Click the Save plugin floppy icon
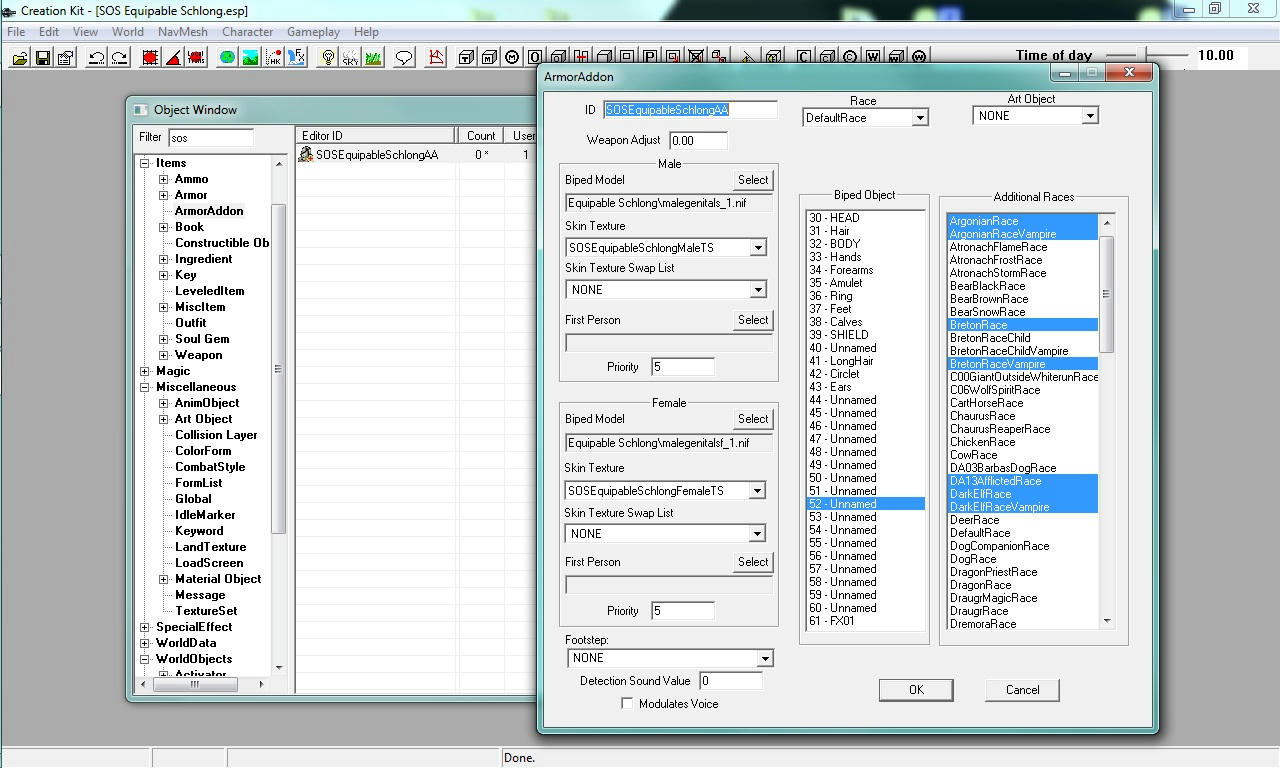The width and height of the screenshot is (1280, 768). (43, 58)
